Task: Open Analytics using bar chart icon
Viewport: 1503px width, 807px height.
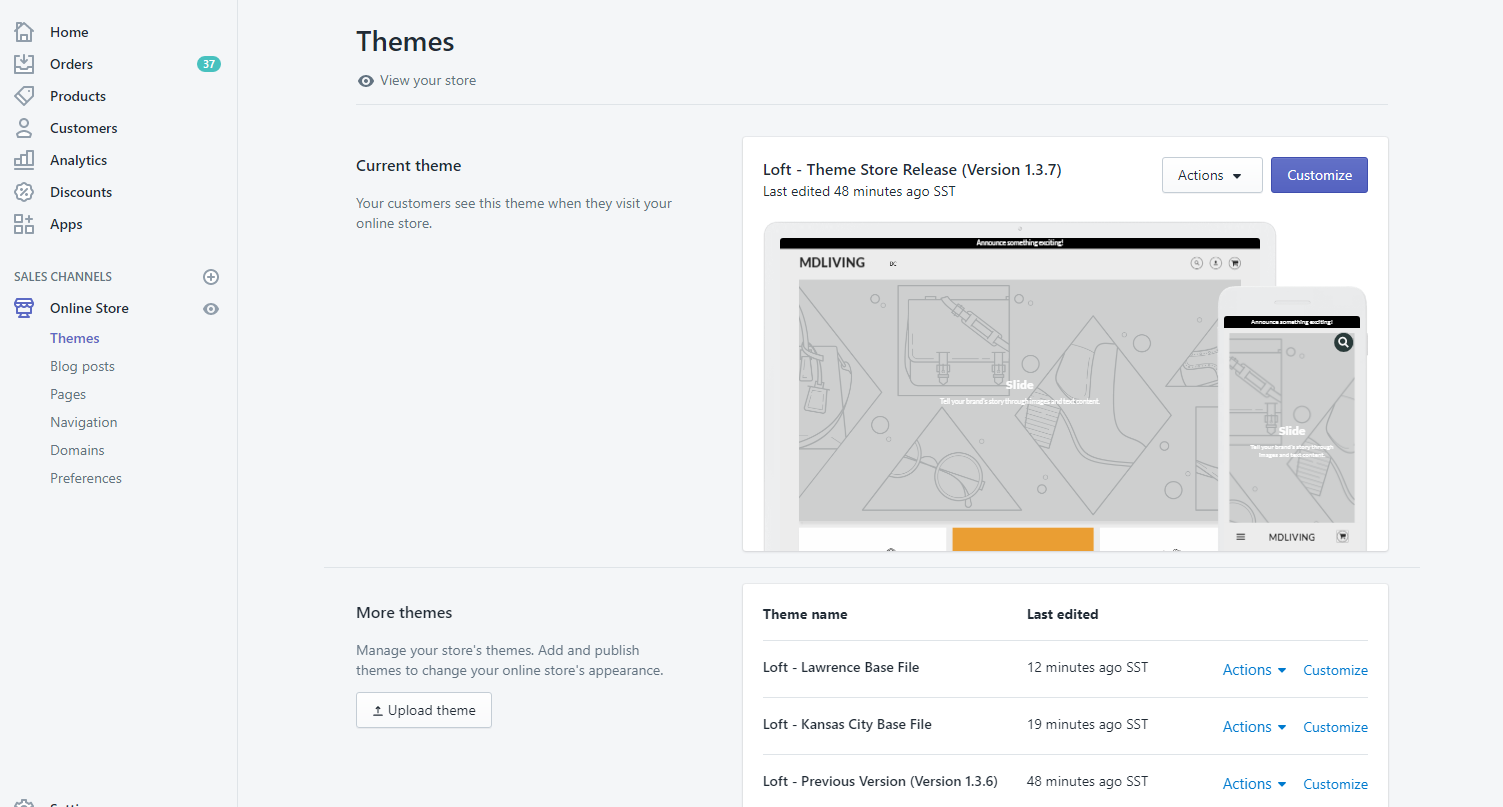Action: click(24, 160)
